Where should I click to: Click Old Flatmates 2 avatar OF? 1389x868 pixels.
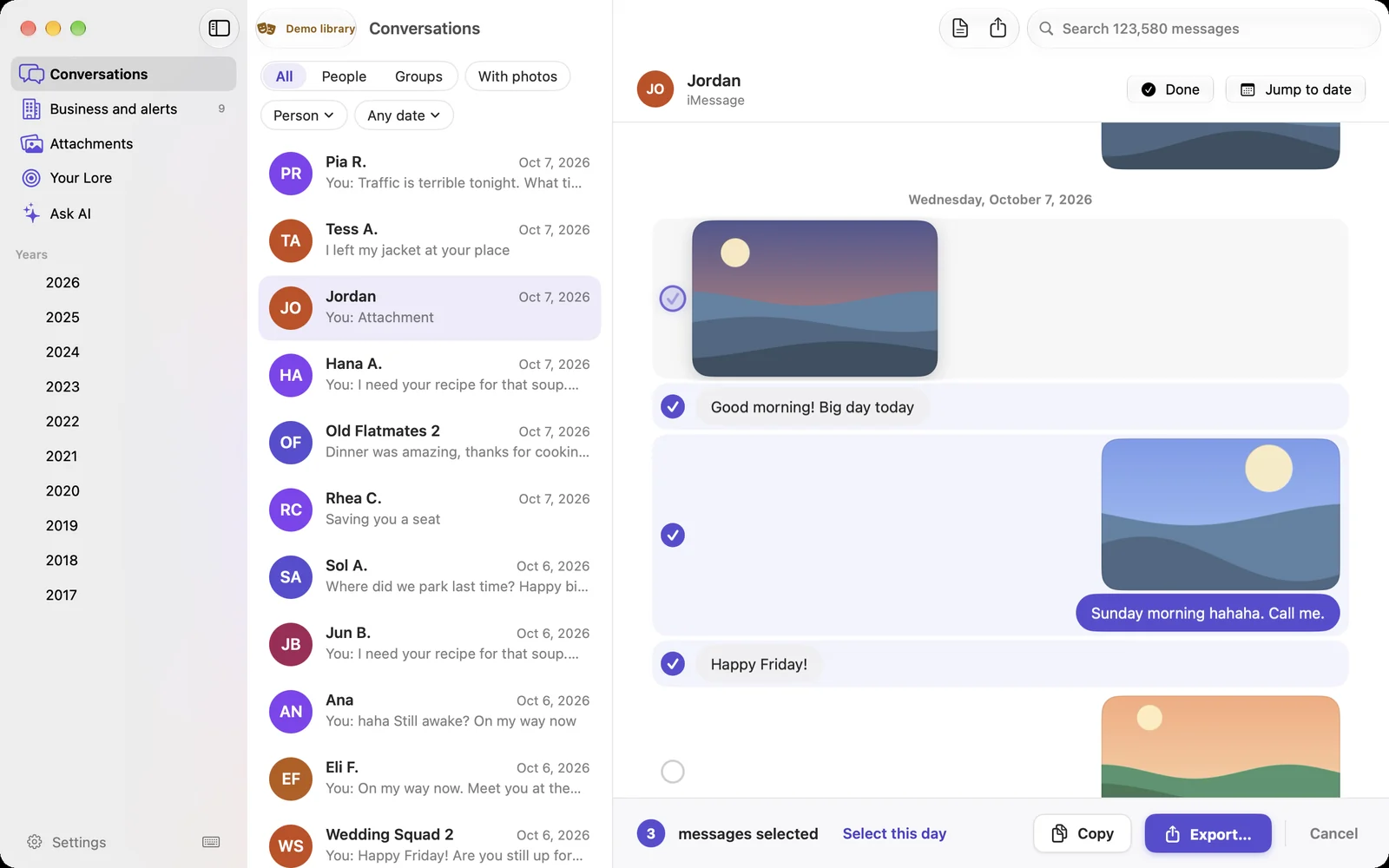pyautogui.click(x=291, y=443)
